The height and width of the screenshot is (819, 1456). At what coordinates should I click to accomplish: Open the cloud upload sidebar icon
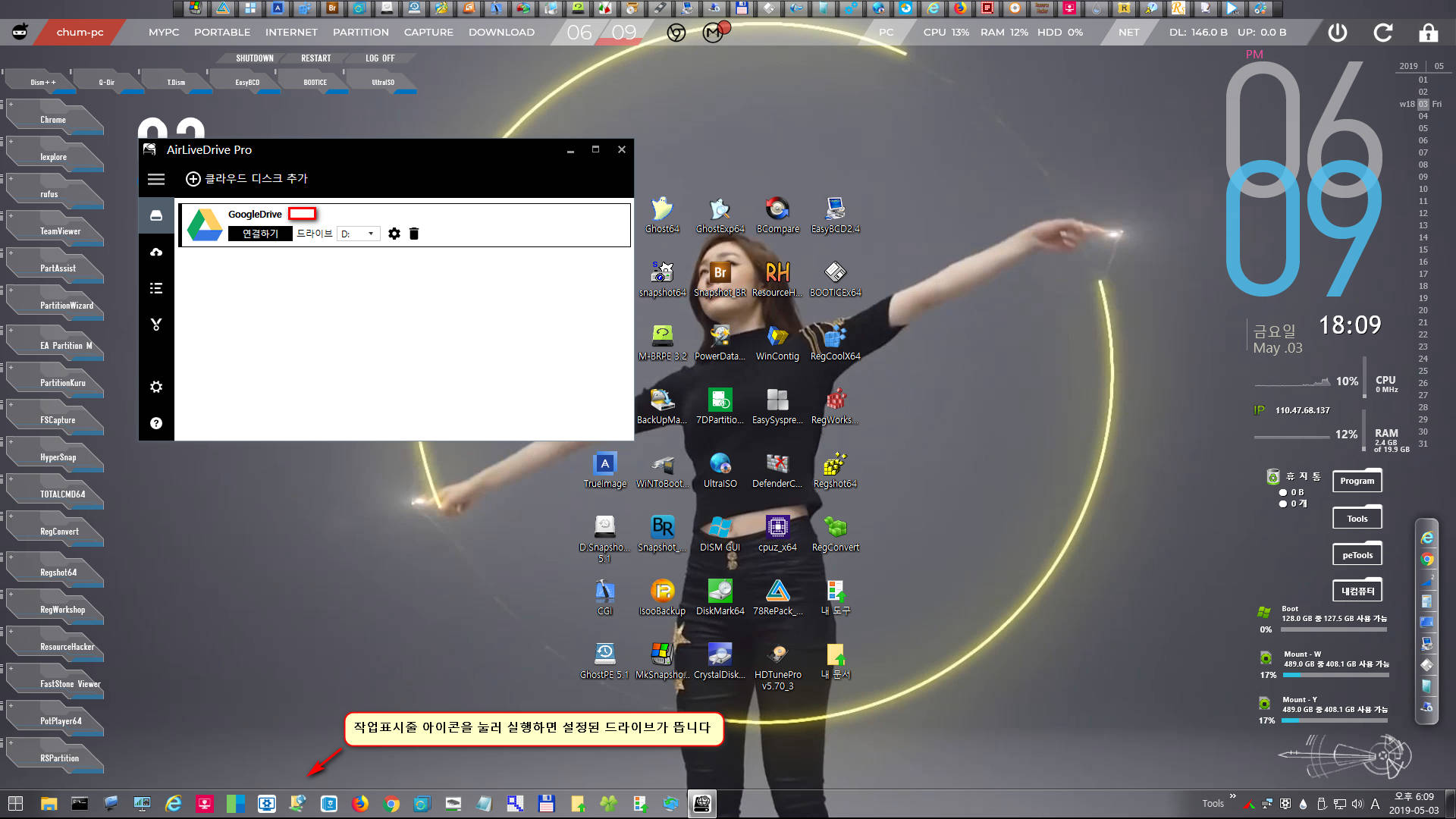tap(156, 252)
